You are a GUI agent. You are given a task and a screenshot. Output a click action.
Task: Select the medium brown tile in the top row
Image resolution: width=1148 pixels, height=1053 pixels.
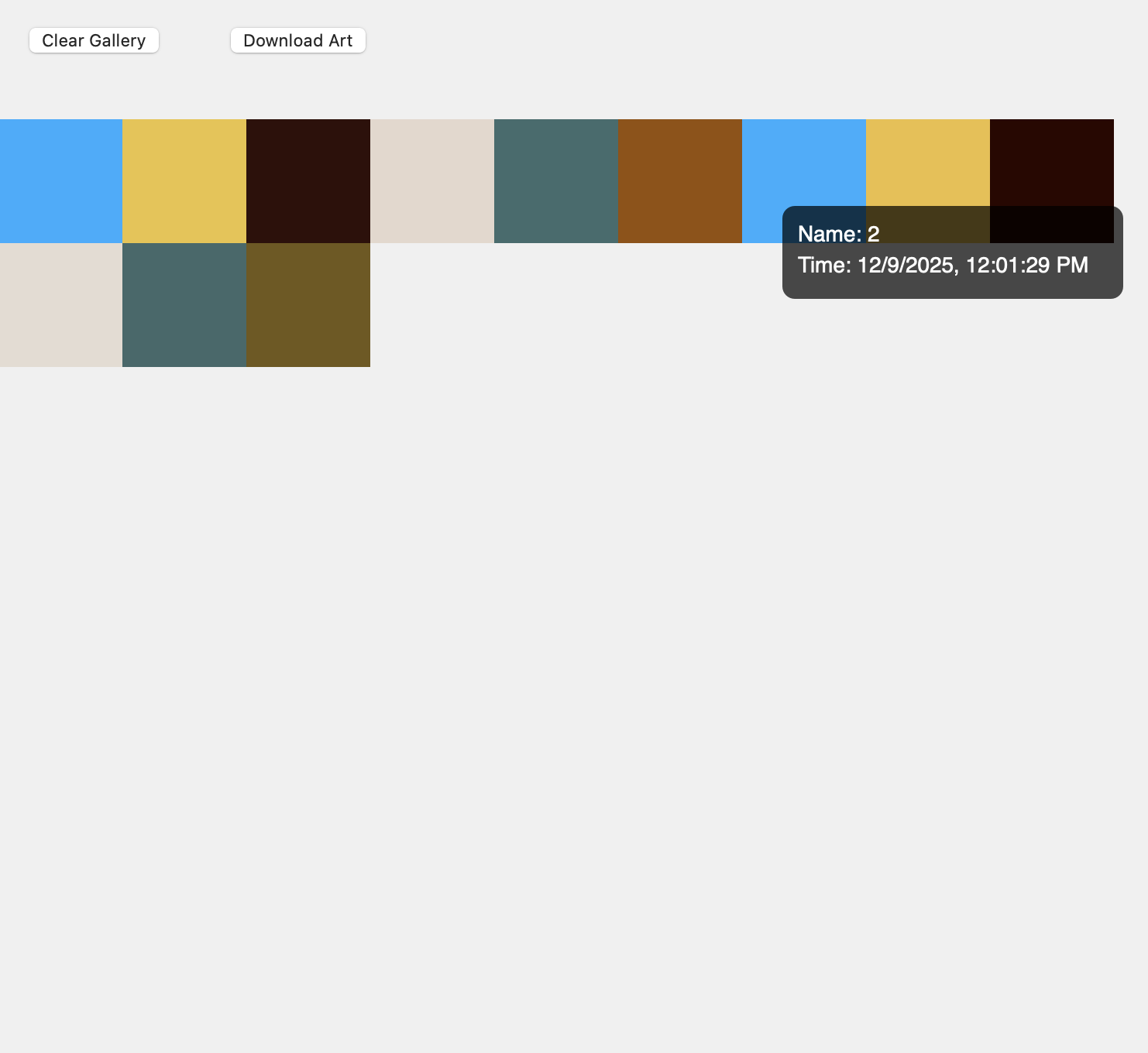coord(679,180)
